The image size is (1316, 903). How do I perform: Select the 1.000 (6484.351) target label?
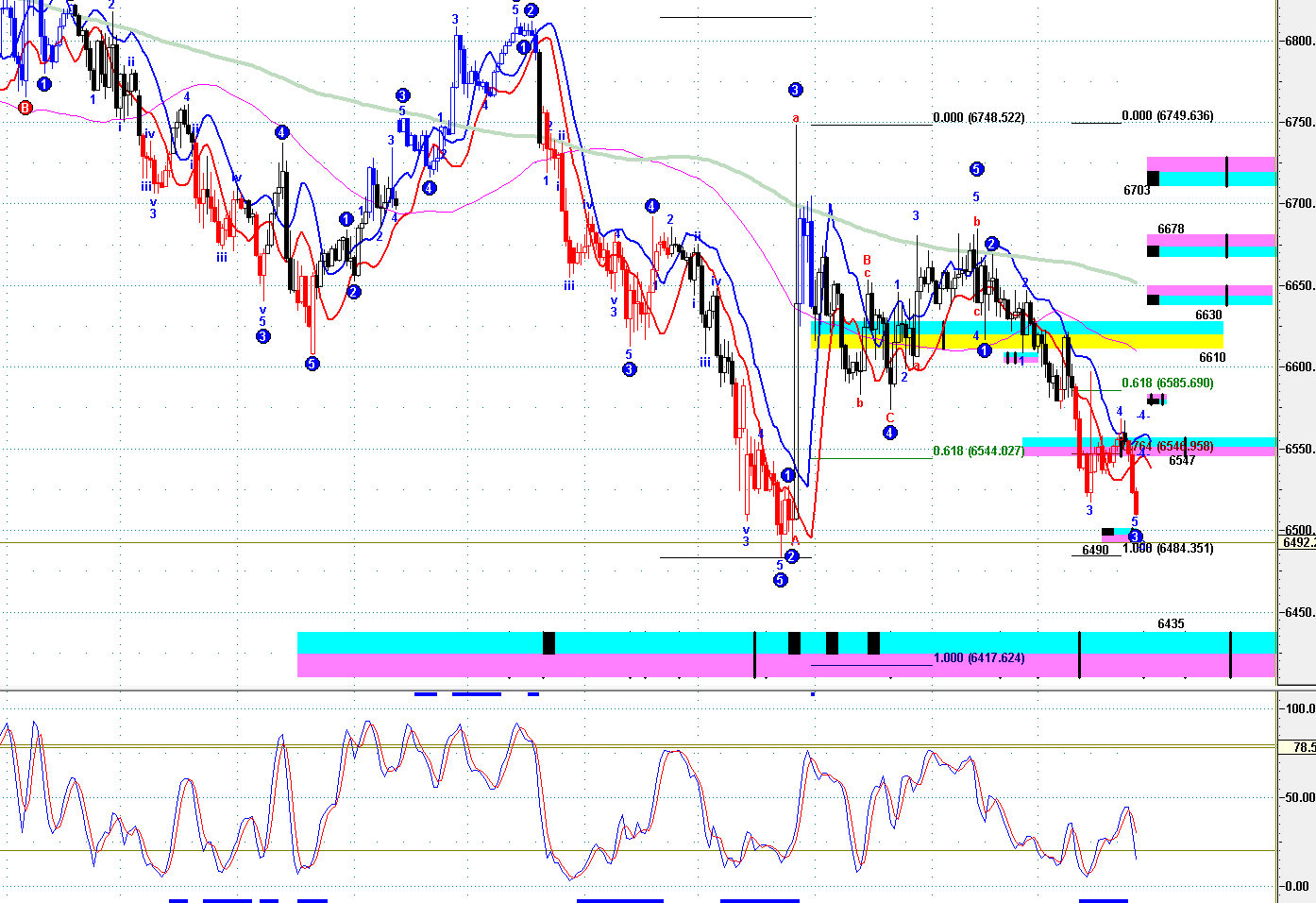click(1168, 549)
